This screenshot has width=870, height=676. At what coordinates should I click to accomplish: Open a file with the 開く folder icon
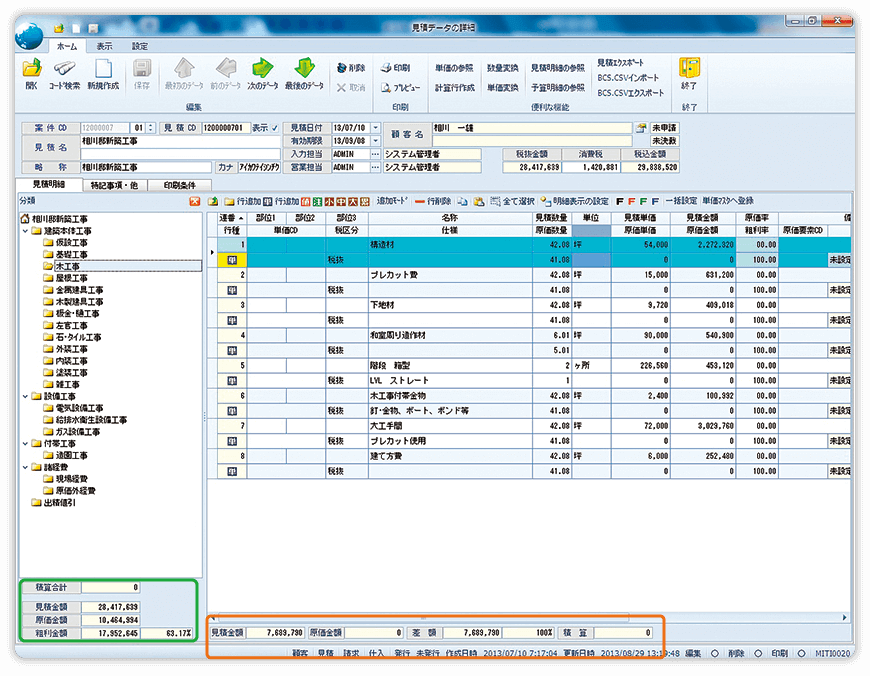pyautogui.click(x=32, y=74)
